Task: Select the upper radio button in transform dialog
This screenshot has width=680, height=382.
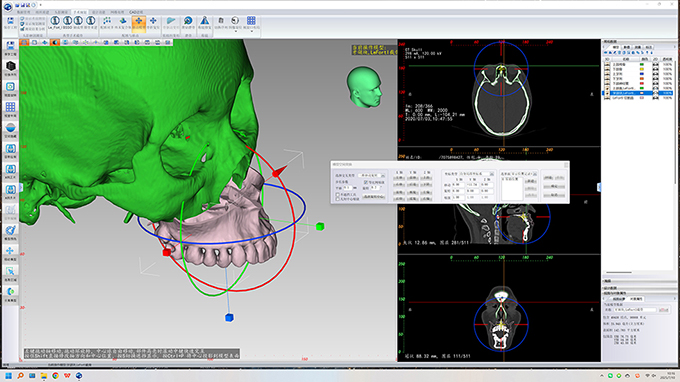Action: click(337, 195)
